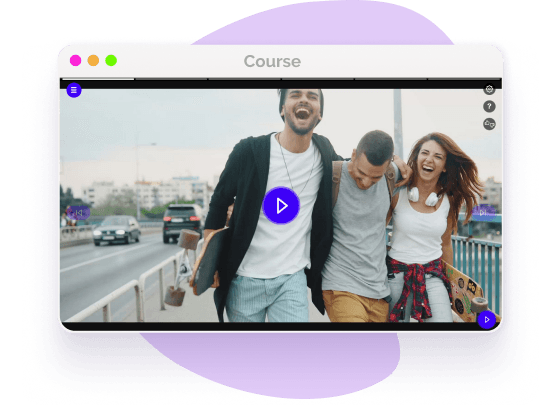Viewport: 548px width, 406px height.
Task: Click the orange window minimize dot
Action: coord(93,60)
